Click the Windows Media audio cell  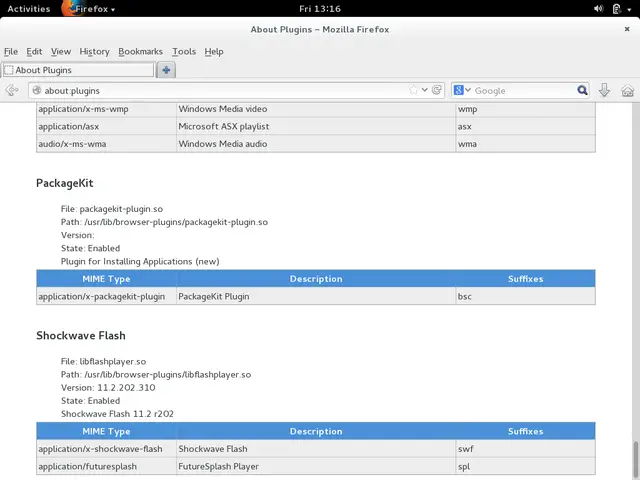click(x=316, y=144)
